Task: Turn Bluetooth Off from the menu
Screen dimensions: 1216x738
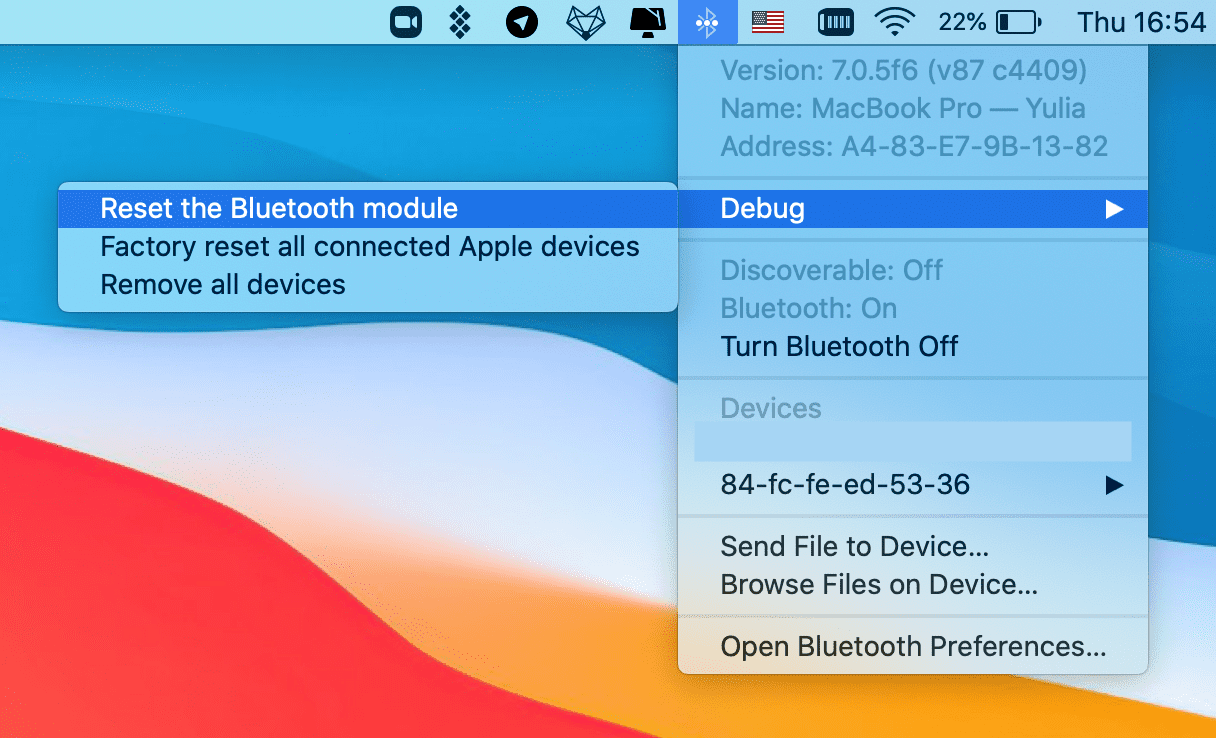Action: tap(839, 347)
